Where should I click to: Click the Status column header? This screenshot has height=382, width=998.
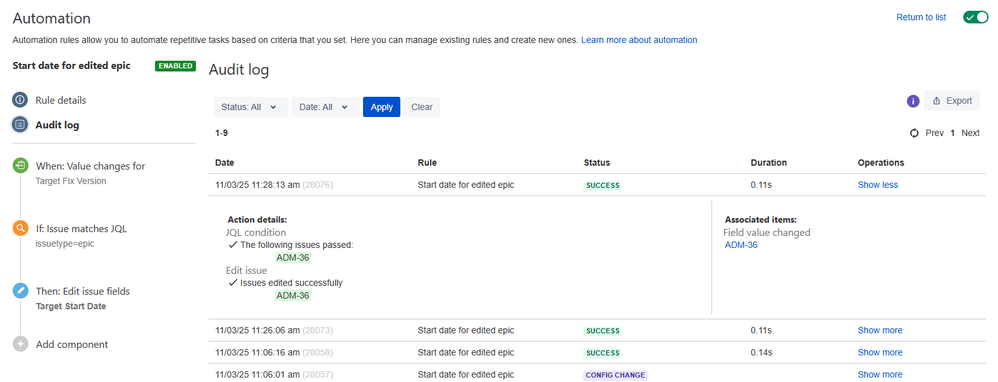pos(597,163)
